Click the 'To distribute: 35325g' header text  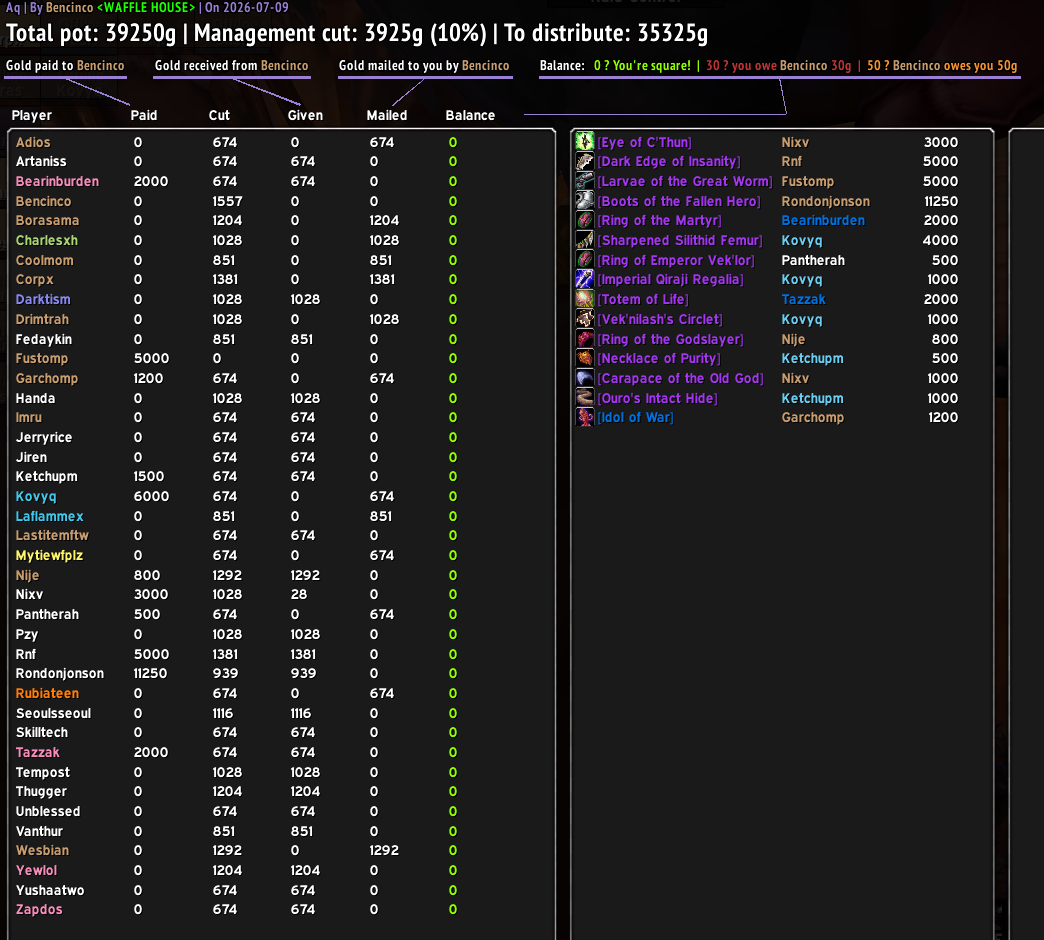(606, 33)
